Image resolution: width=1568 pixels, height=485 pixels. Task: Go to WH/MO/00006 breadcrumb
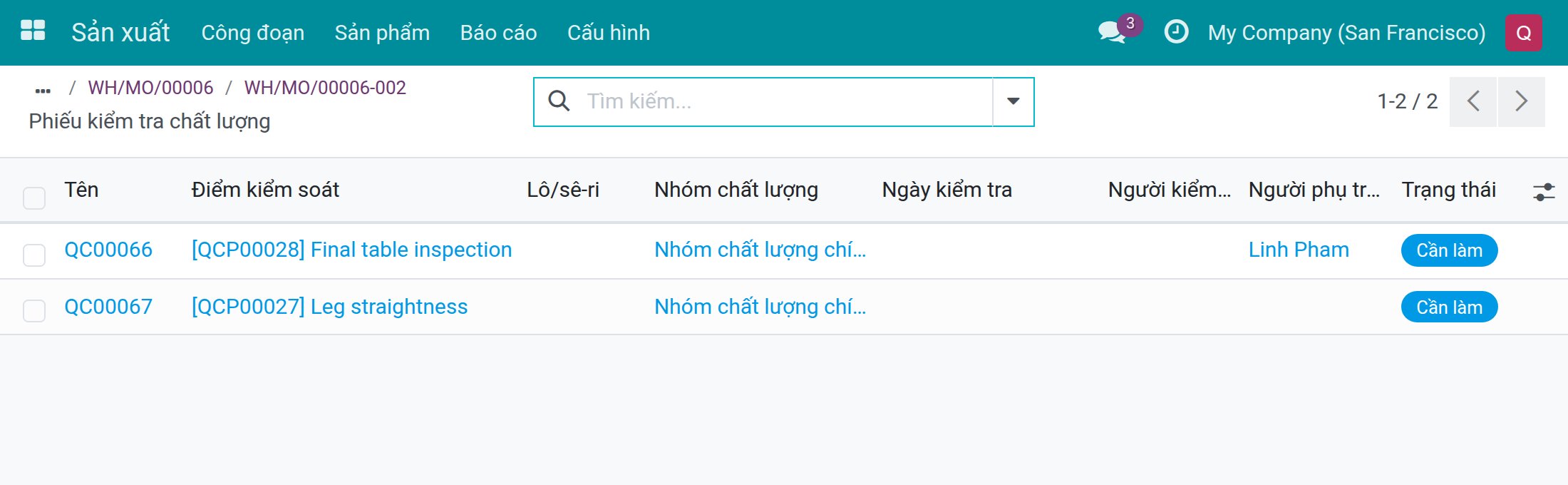click(150, 88)
